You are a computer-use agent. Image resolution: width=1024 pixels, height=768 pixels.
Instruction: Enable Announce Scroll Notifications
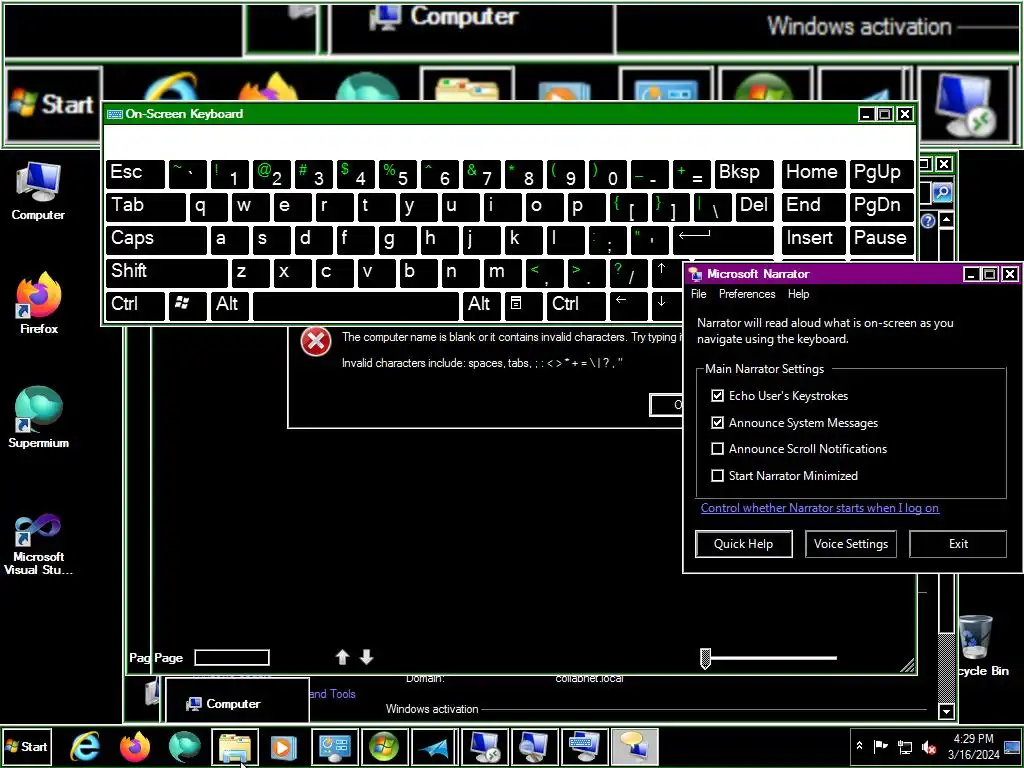tap(718, 449)
